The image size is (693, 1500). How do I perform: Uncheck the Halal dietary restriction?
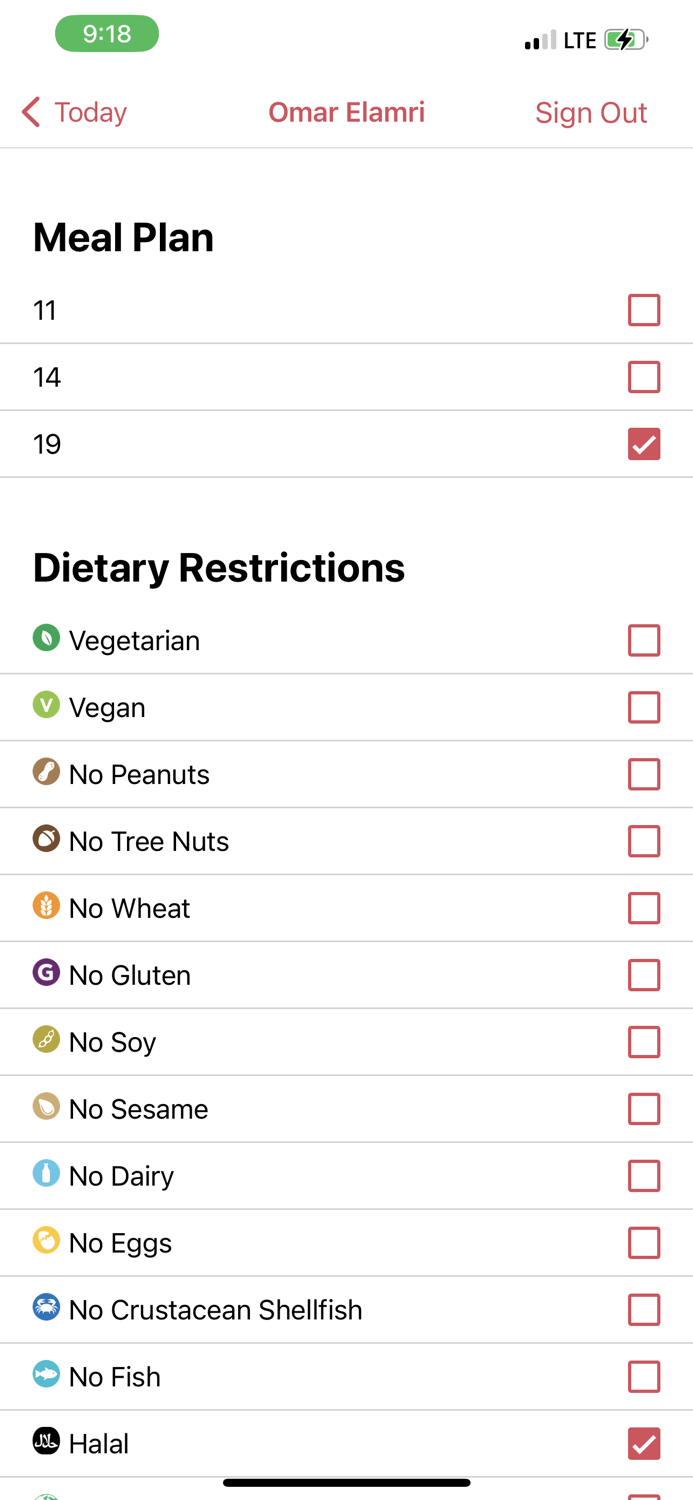click(x=644, y=1444)
